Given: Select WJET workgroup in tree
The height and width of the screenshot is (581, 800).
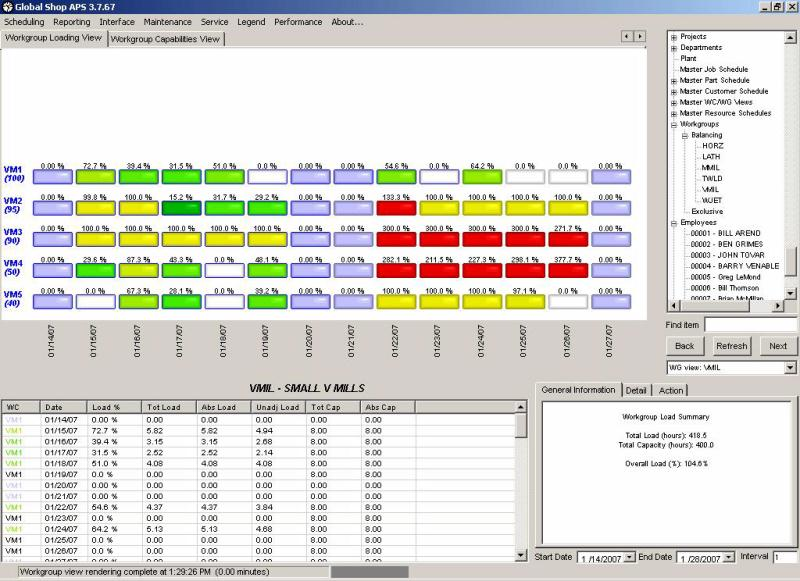Looking at the screenshot, I should click(712, 200).
